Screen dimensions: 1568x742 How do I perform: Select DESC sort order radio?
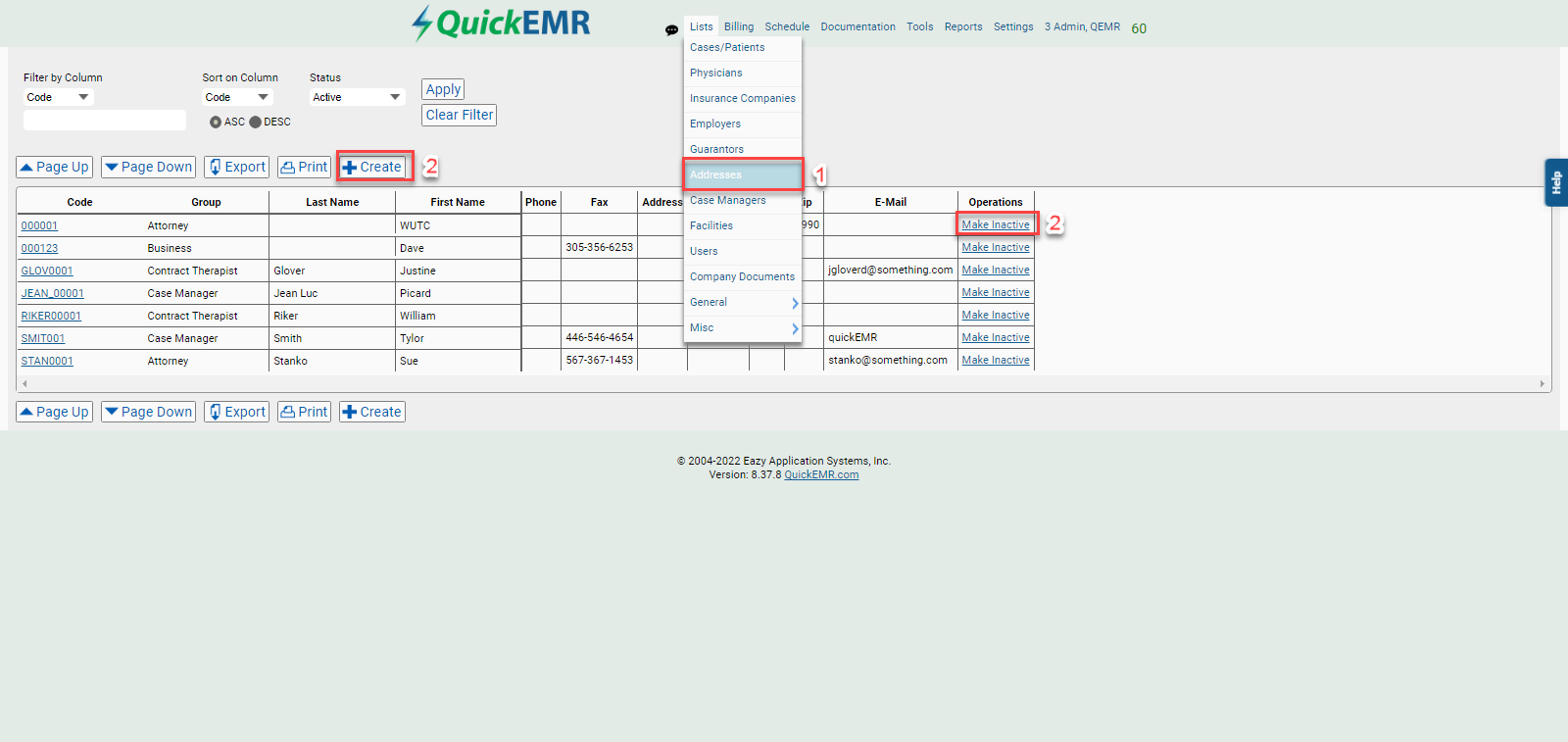(x=255, y=123)
